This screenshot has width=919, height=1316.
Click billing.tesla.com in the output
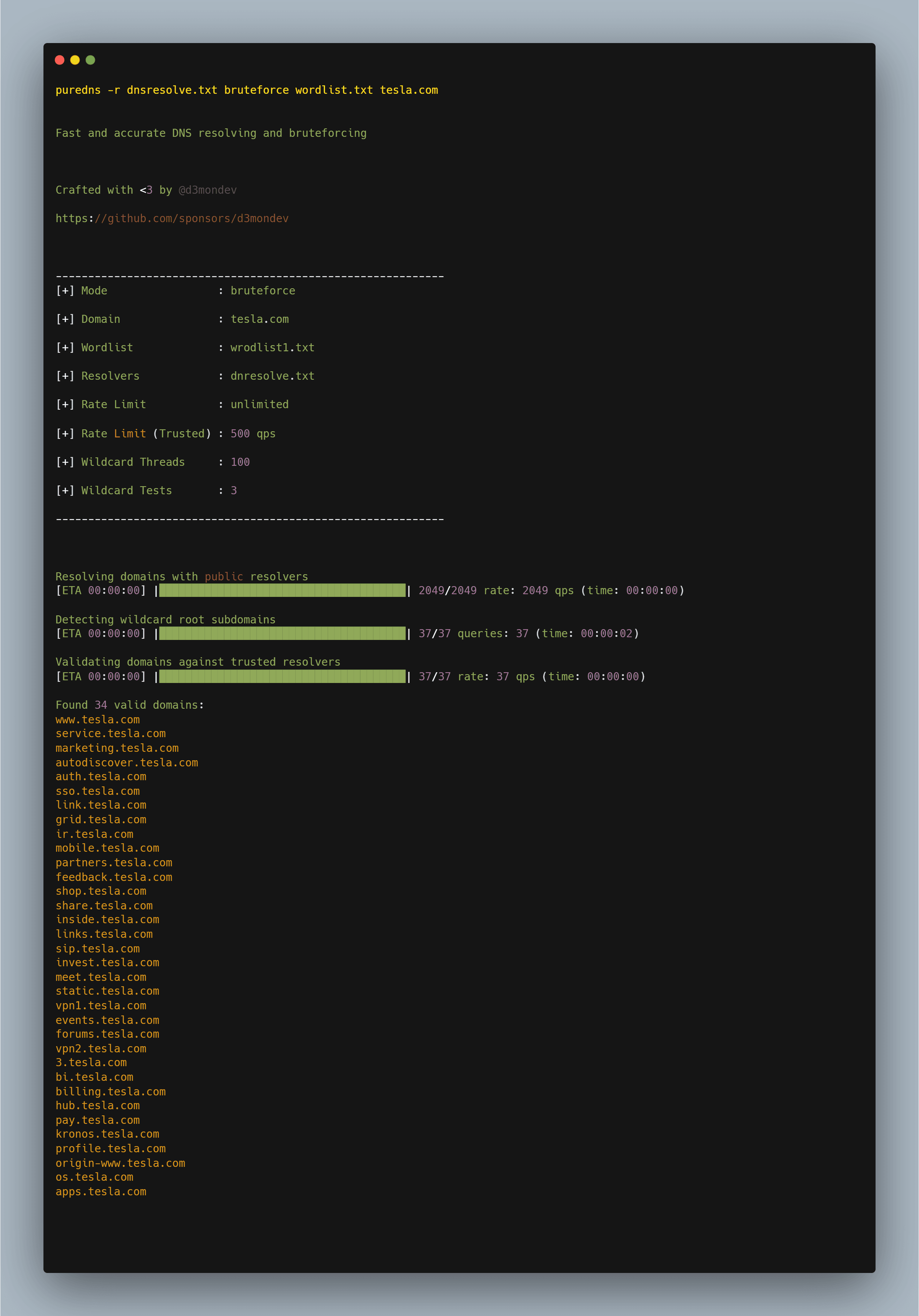[x=111, y=1091]
